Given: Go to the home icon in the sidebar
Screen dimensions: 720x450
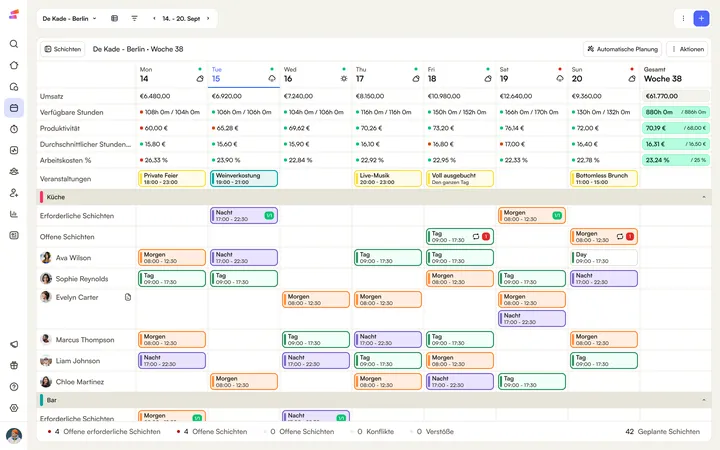Looking at the screenshot, I should [14, 65].
